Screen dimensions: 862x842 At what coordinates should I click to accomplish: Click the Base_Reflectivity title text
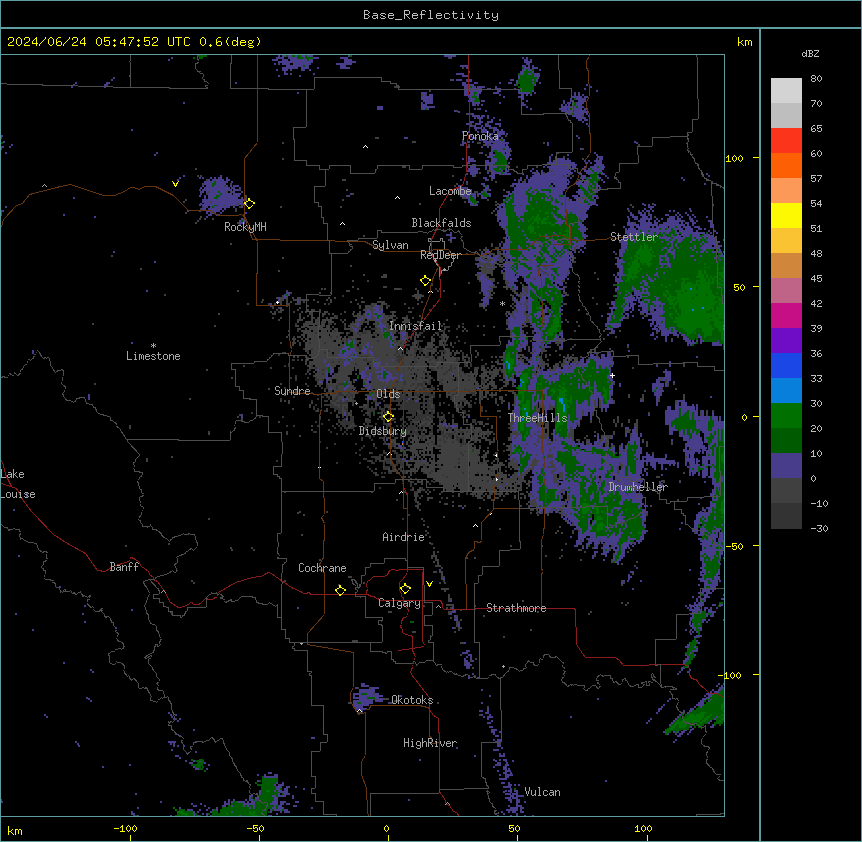point(431,15)
